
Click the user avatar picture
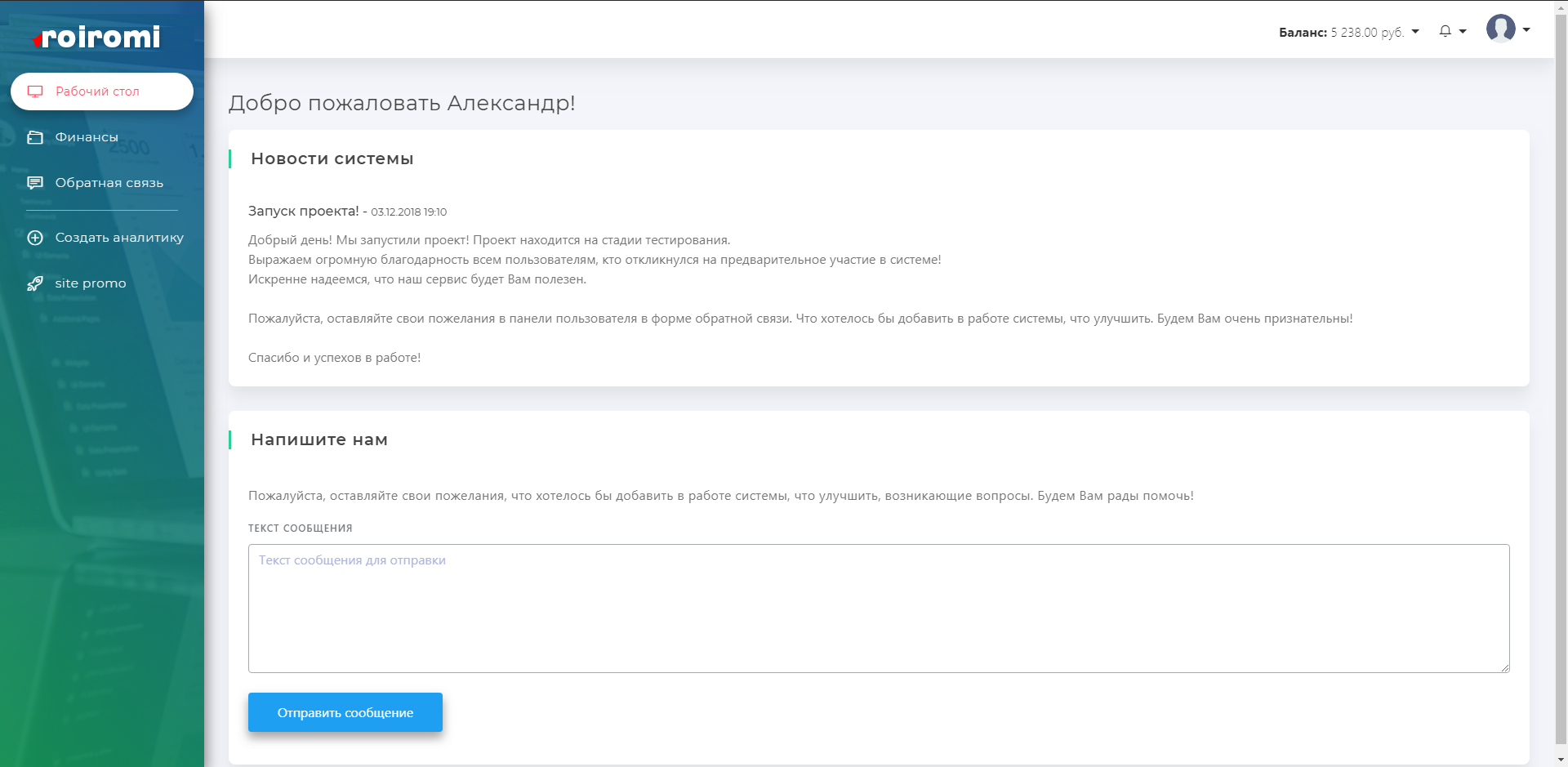[x=1500, y=29]
